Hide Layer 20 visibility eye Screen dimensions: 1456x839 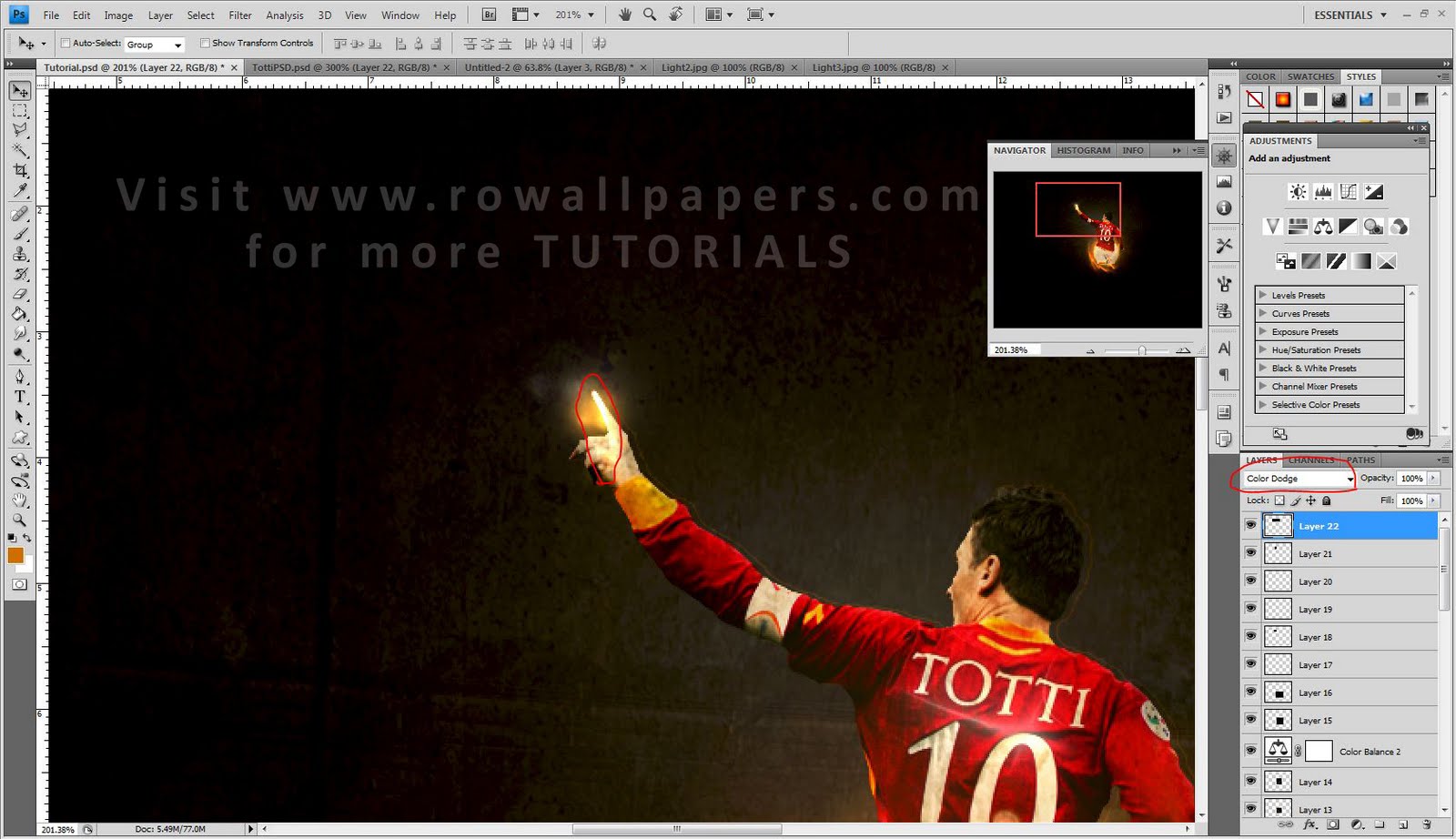pyautogui.click(x=1250, y=581)
